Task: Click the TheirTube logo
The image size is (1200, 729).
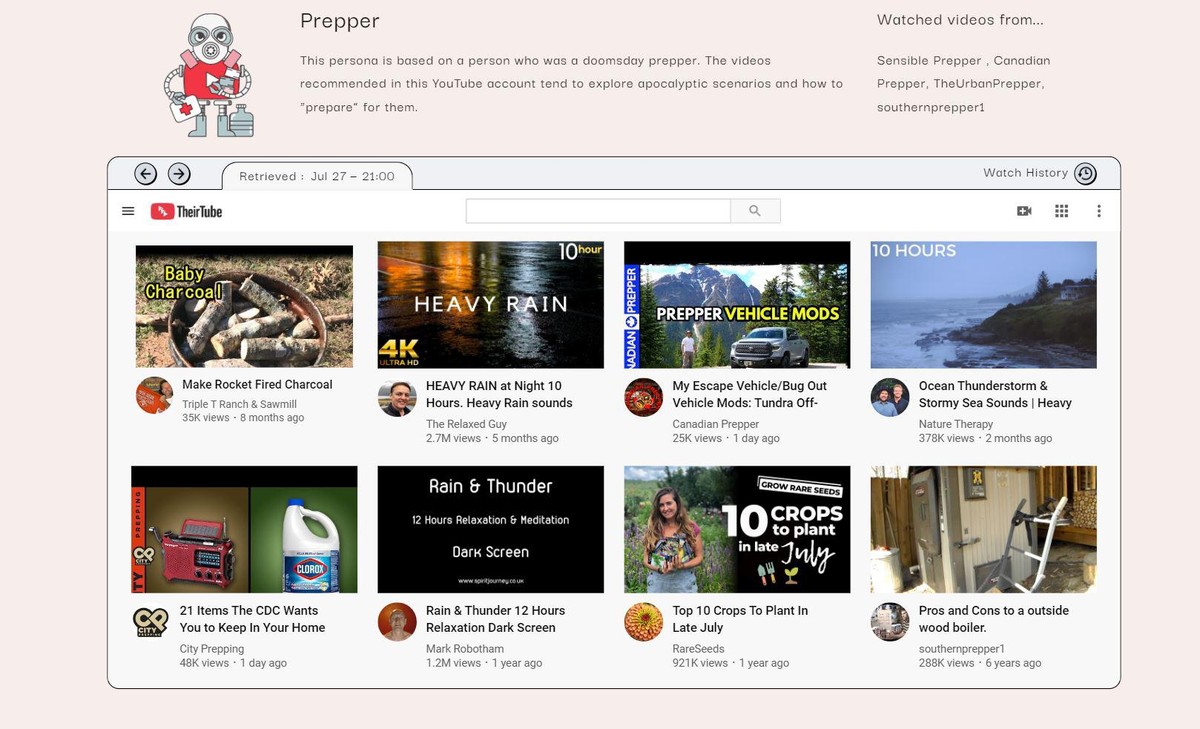Action: pos(186,211)
